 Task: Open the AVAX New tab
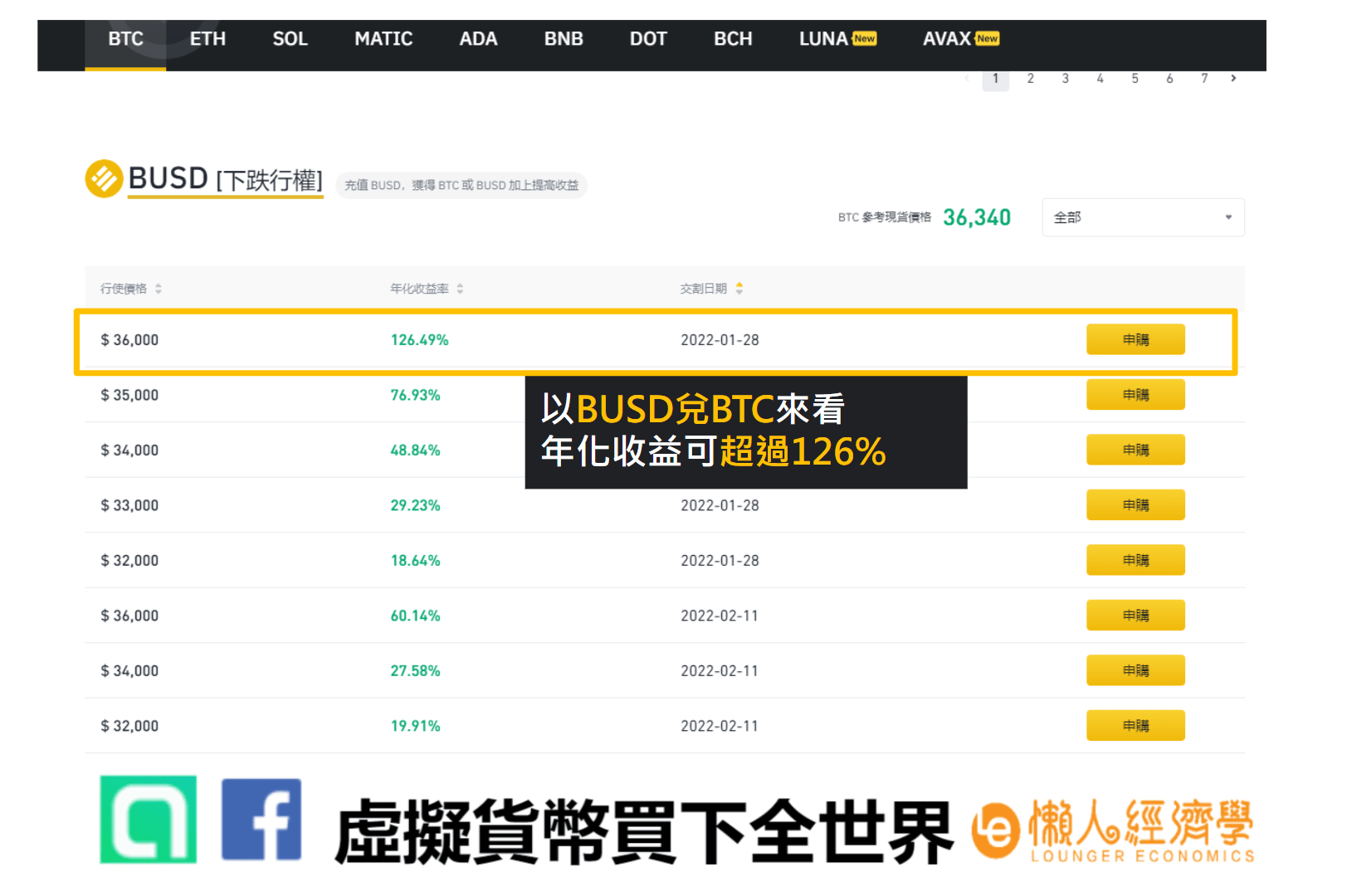pyautogui.click(x=960, y=39)
